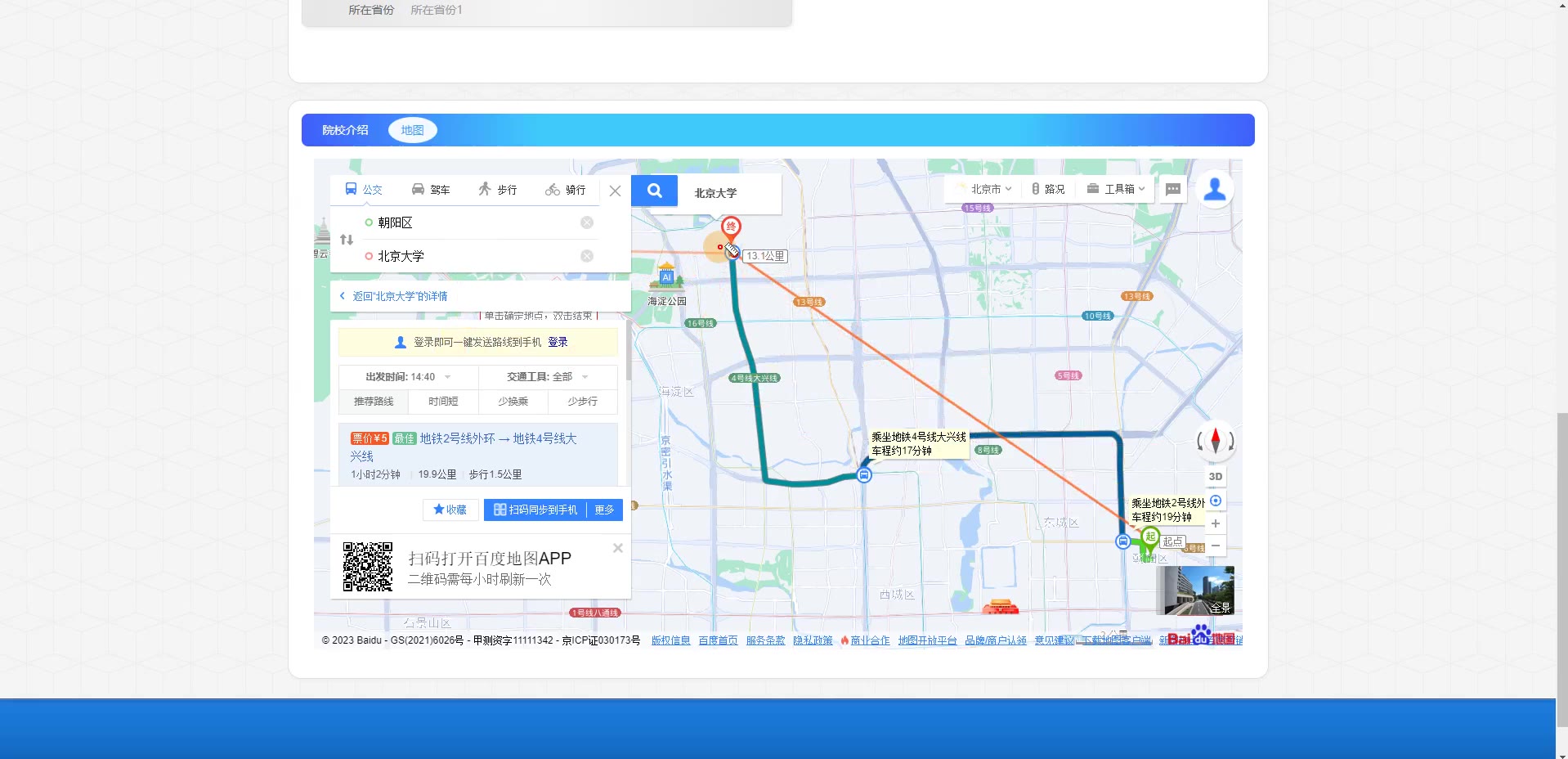Click the Tiananmen landmark icon

[1000, 606]
